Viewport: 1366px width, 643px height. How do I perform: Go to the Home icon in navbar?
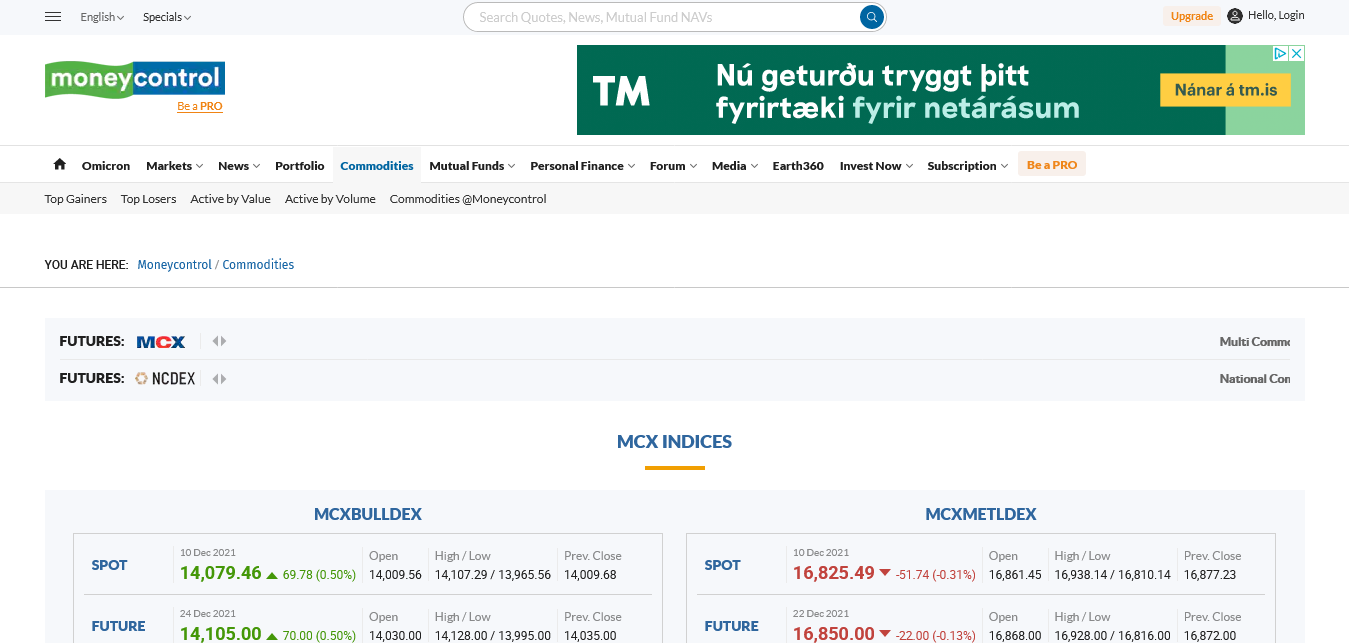point(60,165)
